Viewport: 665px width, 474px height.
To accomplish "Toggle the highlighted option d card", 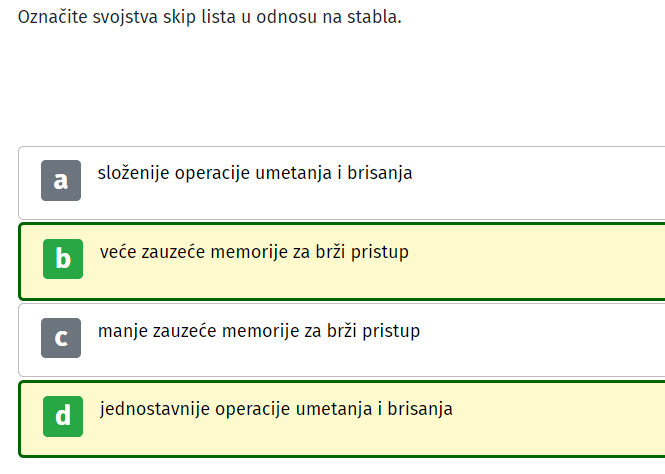I will coord(342,419).
